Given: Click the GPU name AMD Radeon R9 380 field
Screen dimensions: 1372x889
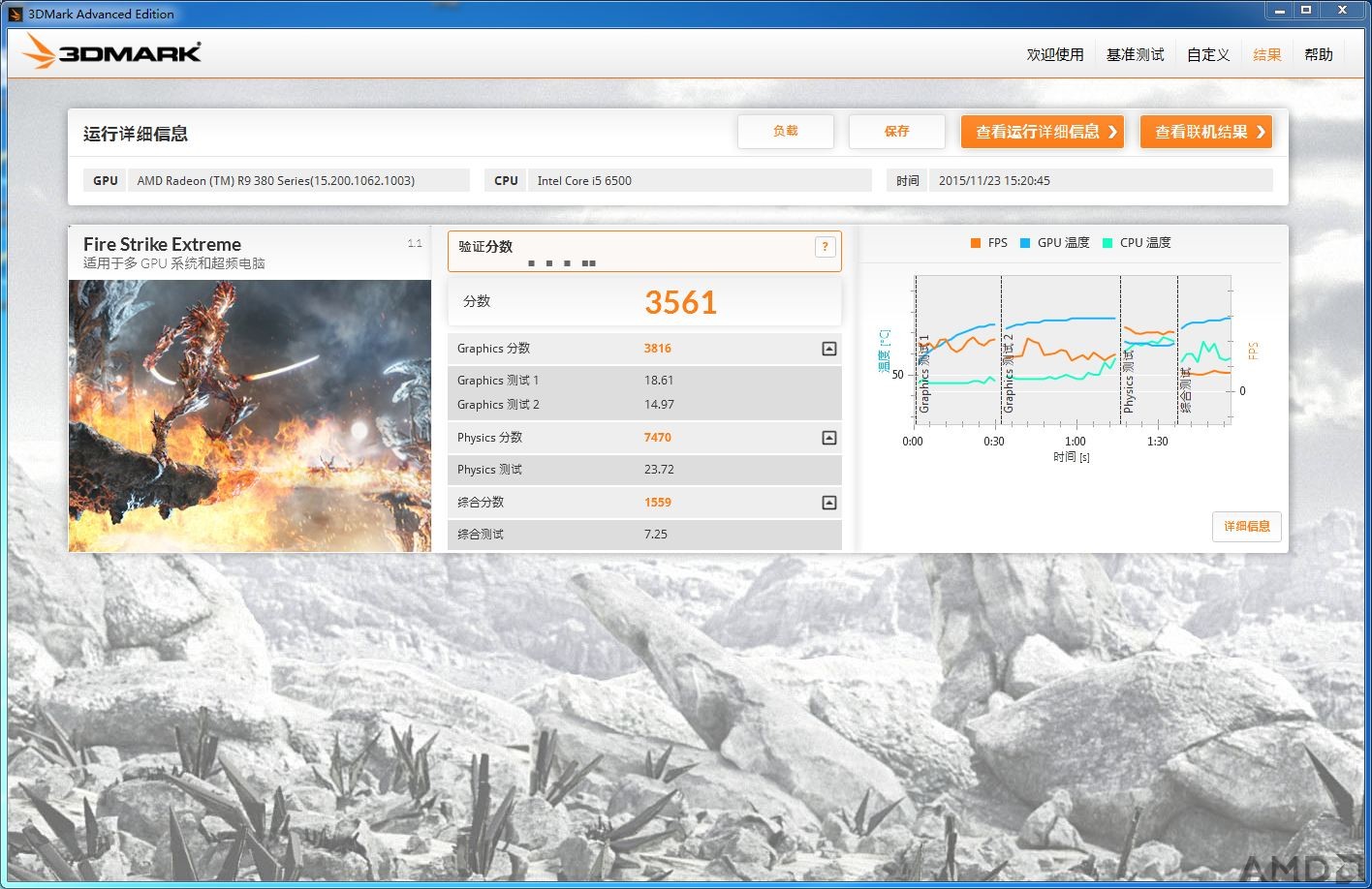Looking at the screenshot, I should (x=298, y=181).
